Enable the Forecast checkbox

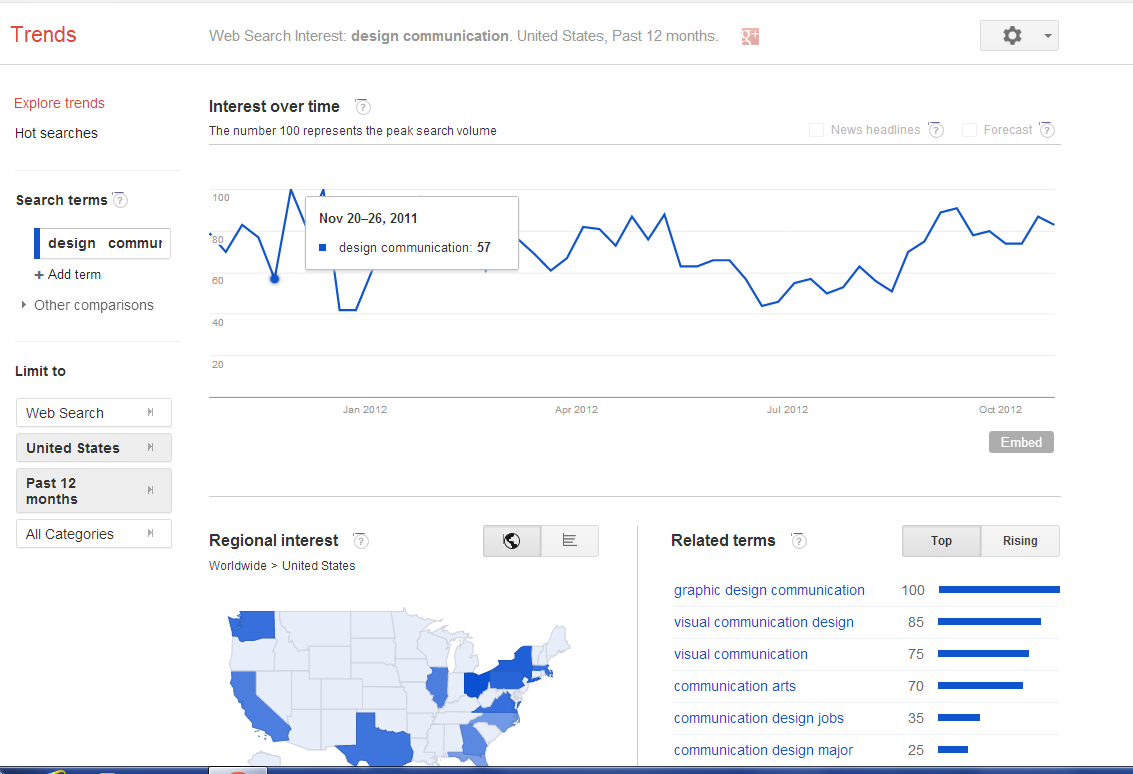click(969, 130)
